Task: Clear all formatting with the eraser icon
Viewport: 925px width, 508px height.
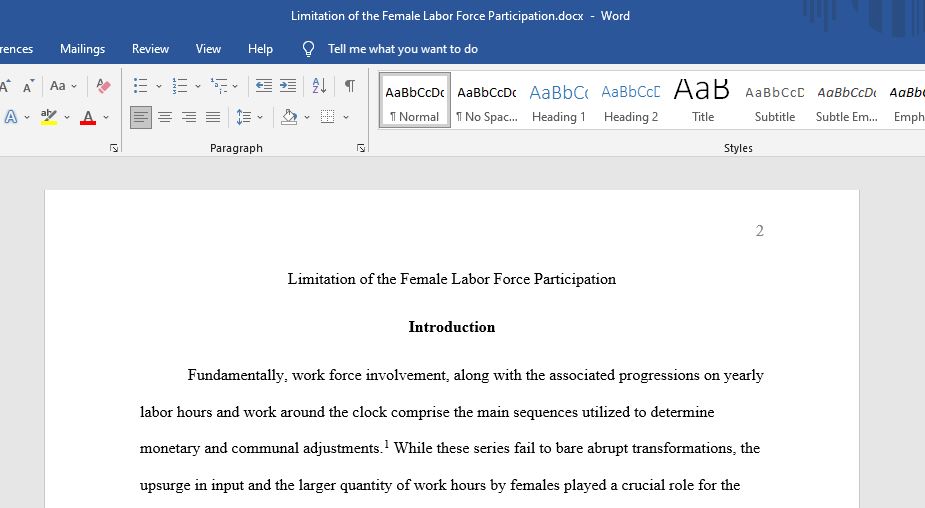Action: (x=103, y=86)
